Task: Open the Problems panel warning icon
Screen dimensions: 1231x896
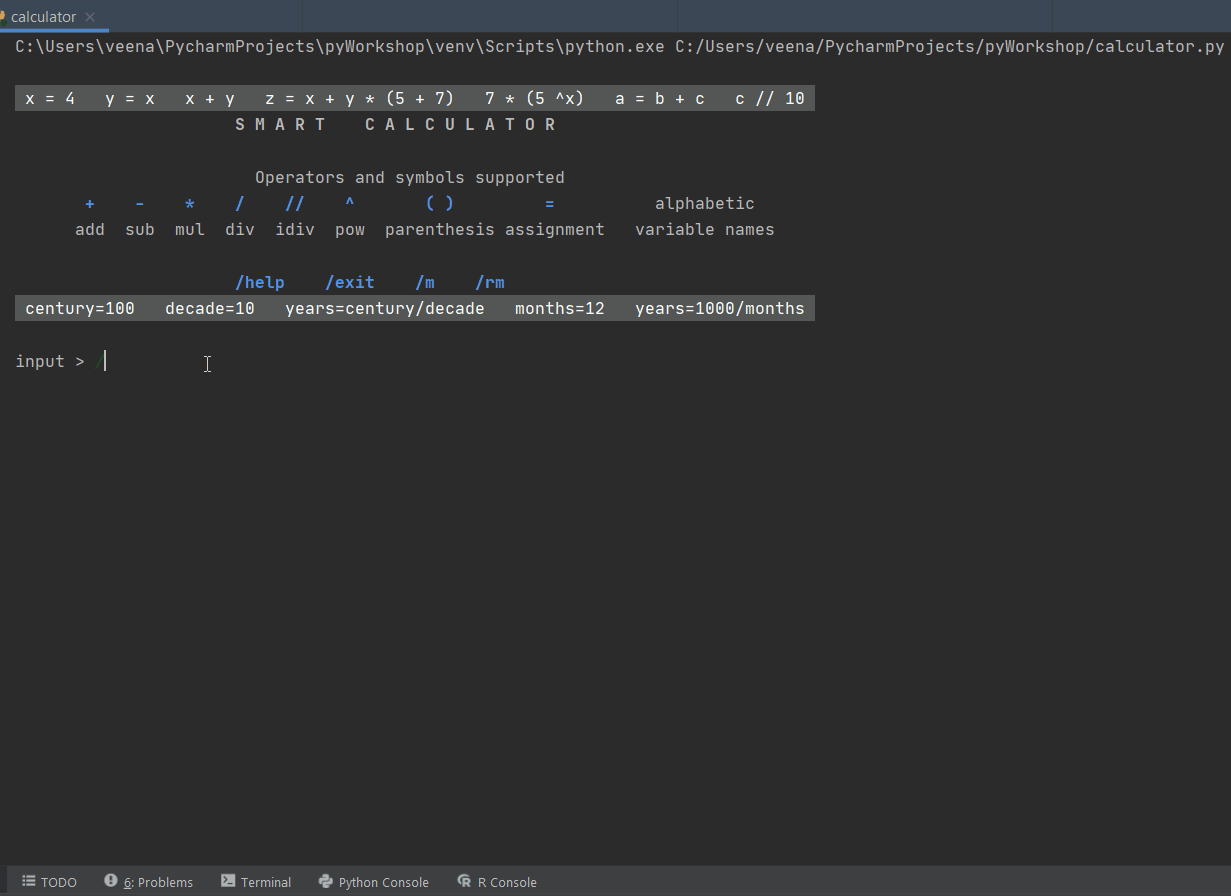Action: pos(111,881)
